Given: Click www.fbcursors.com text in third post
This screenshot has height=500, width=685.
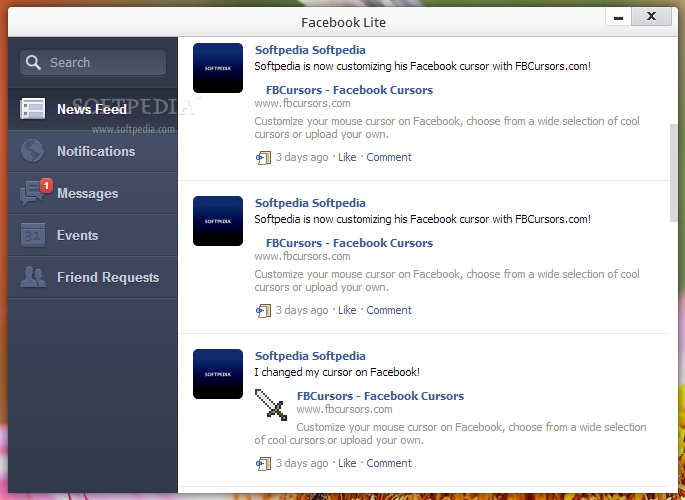Looking at the screenshot, I should point(344,409).
